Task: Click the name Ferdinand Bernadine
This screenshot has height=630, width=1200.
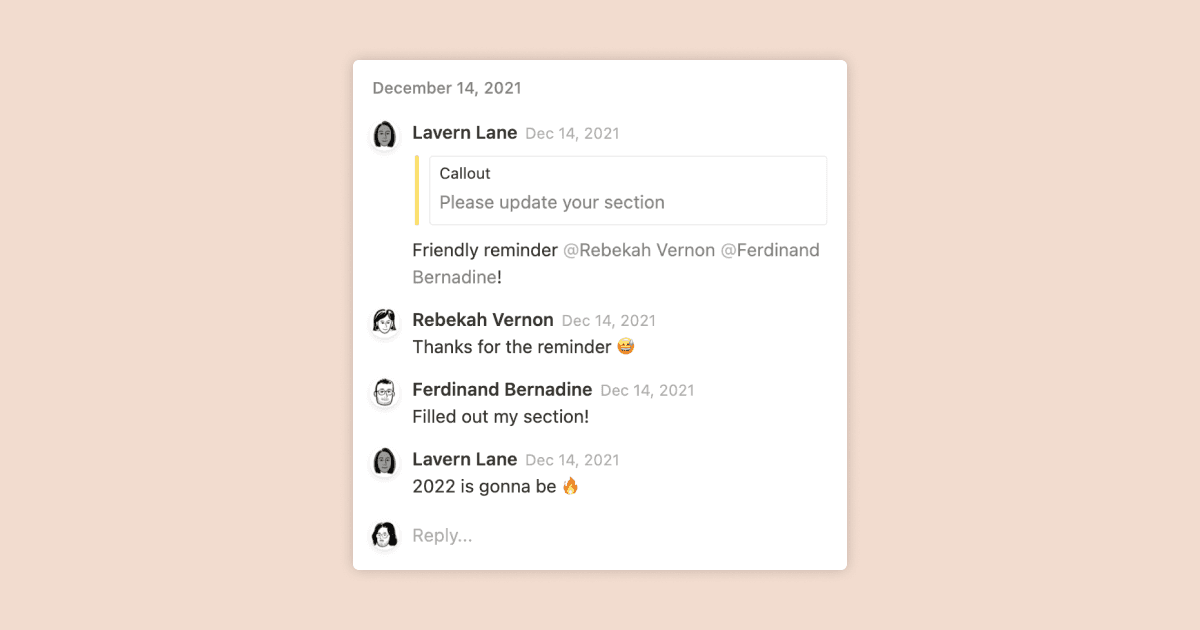Action: (x=502, y=389)
